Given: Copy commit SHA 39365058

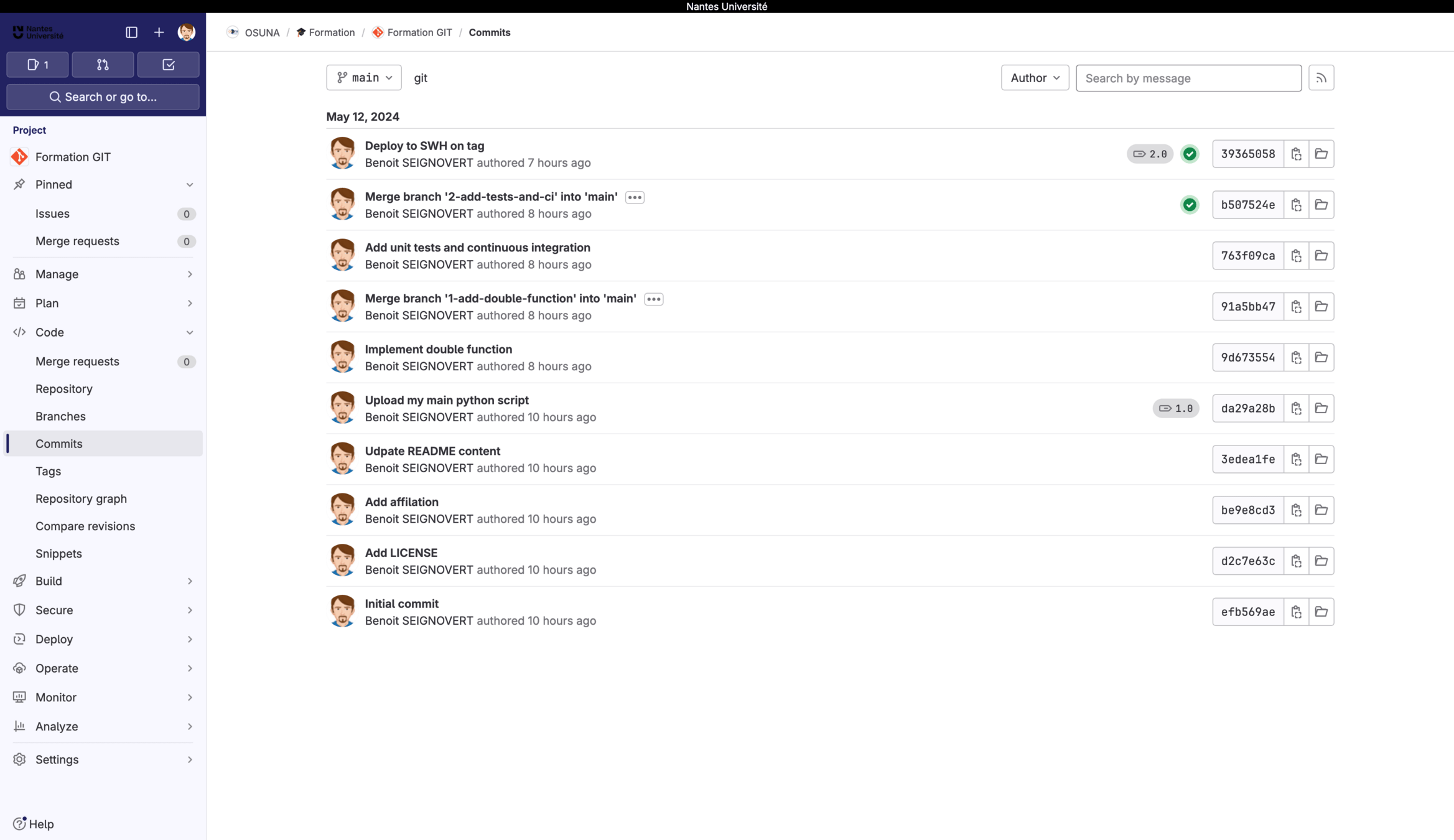Looking at the screenshot, I should pyautogui.click(x=1296, y=154).
